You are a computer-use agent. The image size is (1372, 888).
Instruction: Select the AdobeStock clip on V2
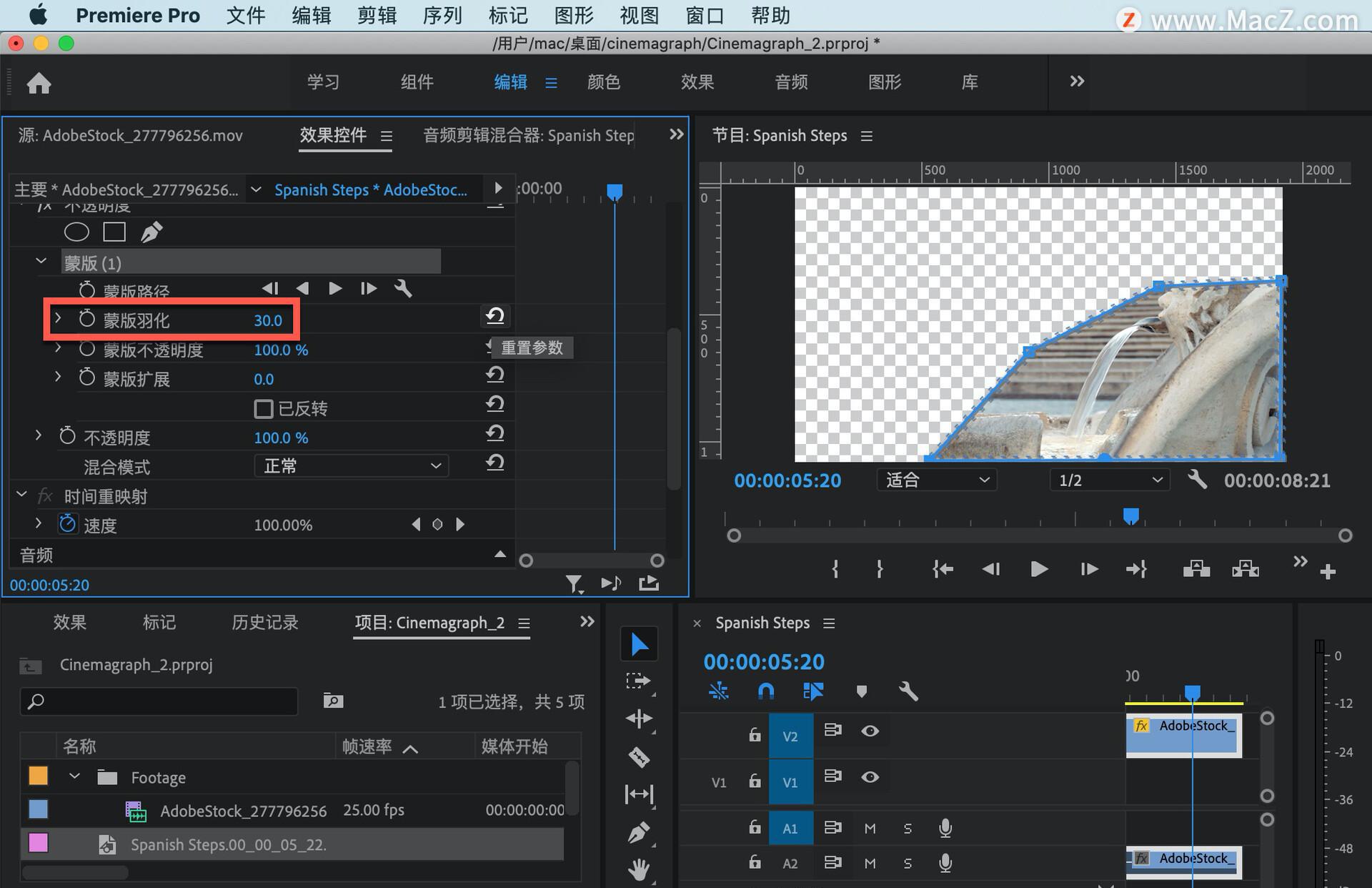click(x=1183, y=735)
